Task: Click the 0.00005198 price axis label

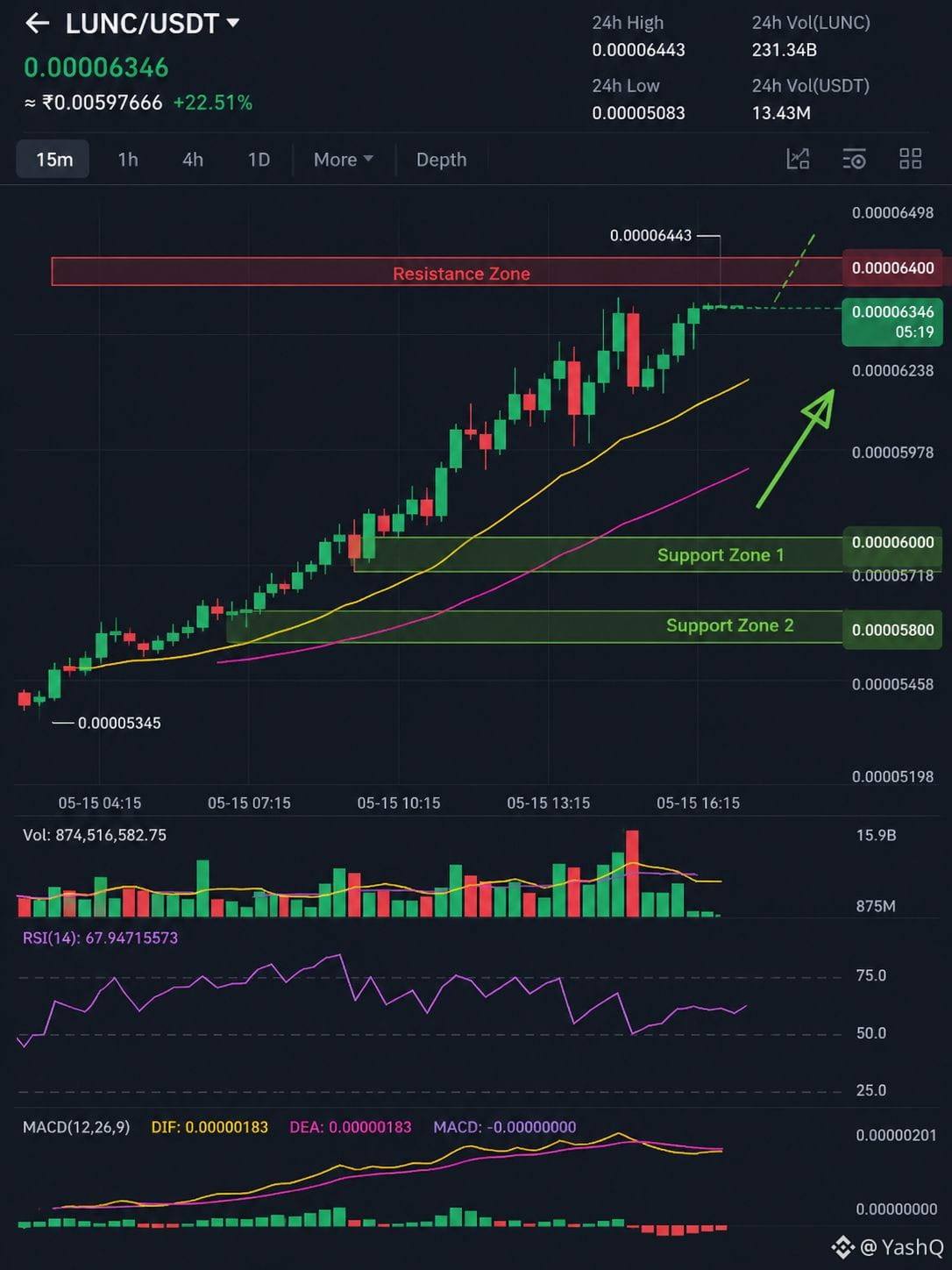Action: pyautogui.click(x=892, y=777)
